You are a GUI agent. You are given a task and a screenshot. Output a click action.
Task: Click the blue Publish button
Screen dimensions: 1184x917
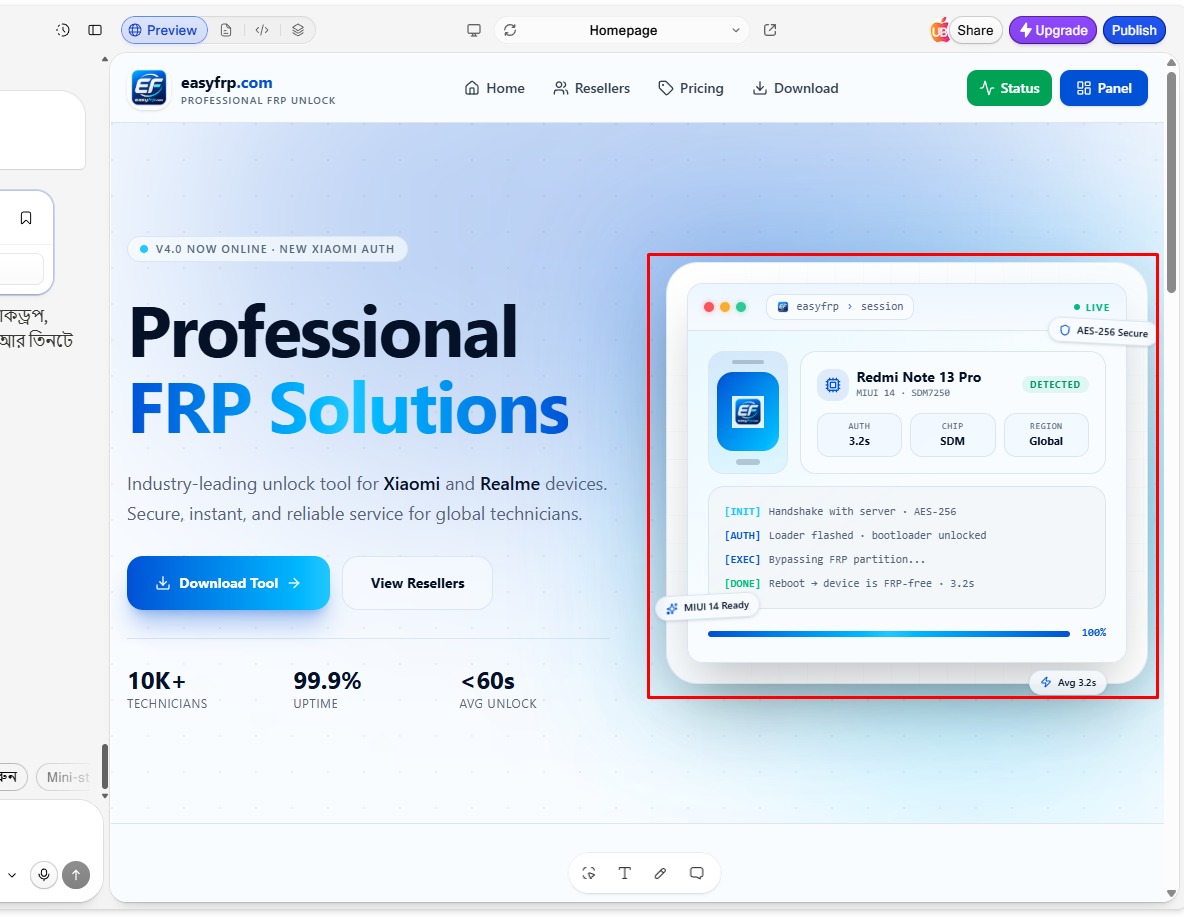tap(1134, 30)
